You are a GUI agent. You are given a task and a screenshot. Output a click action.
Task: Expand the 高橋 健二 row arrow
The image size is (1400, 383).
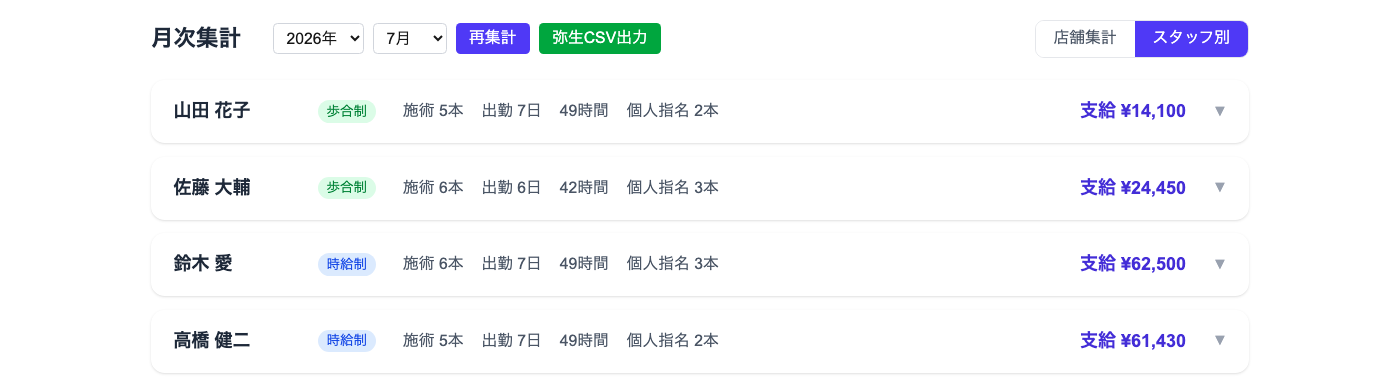pyautogui.click(x=1219, y=340)
